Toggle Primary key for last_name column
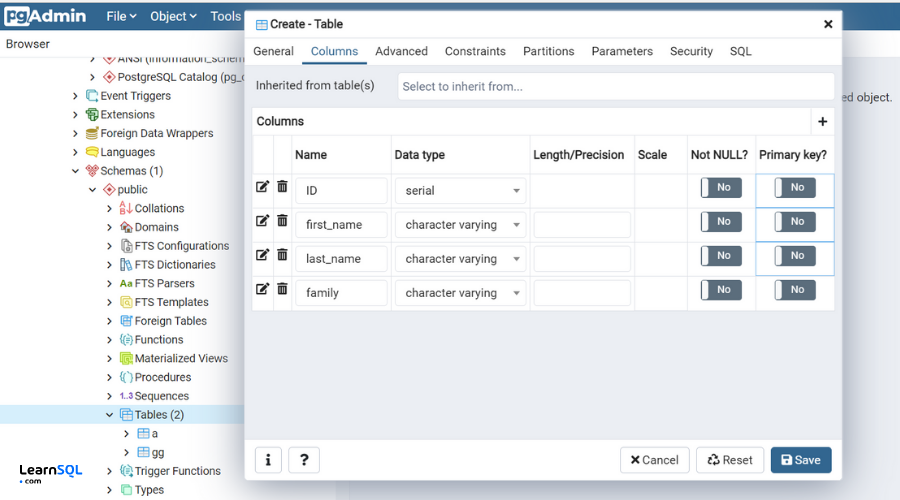The height and width of the screenshot is (500, 900). [x=795, y=255]
